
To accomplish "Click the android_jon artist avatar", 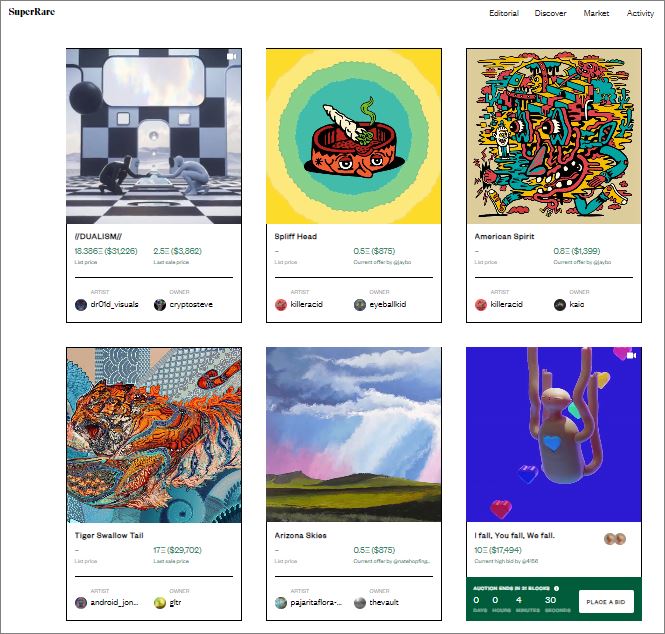I will (x=81, y=603).
